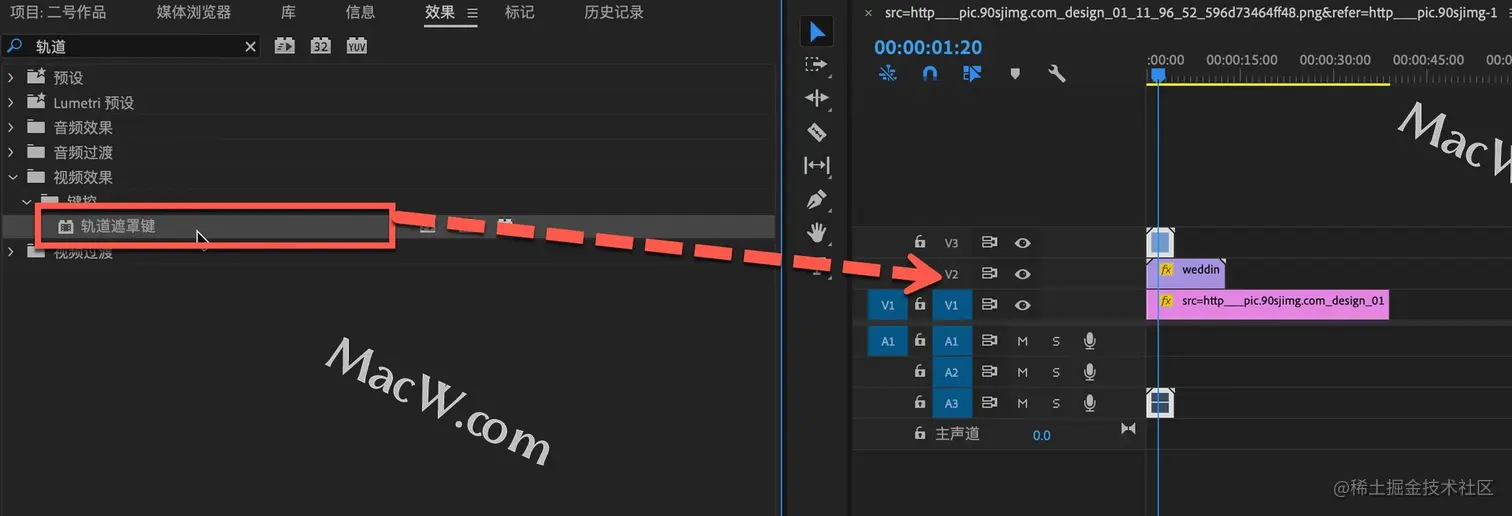Mute track A1 with M button
1512x516 pixels.
(1023, 342)
